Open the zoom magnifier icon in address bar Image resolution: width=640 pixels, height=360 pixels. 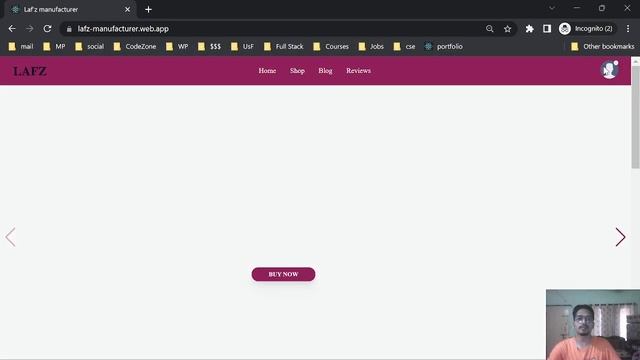click(x=489, y=29)
